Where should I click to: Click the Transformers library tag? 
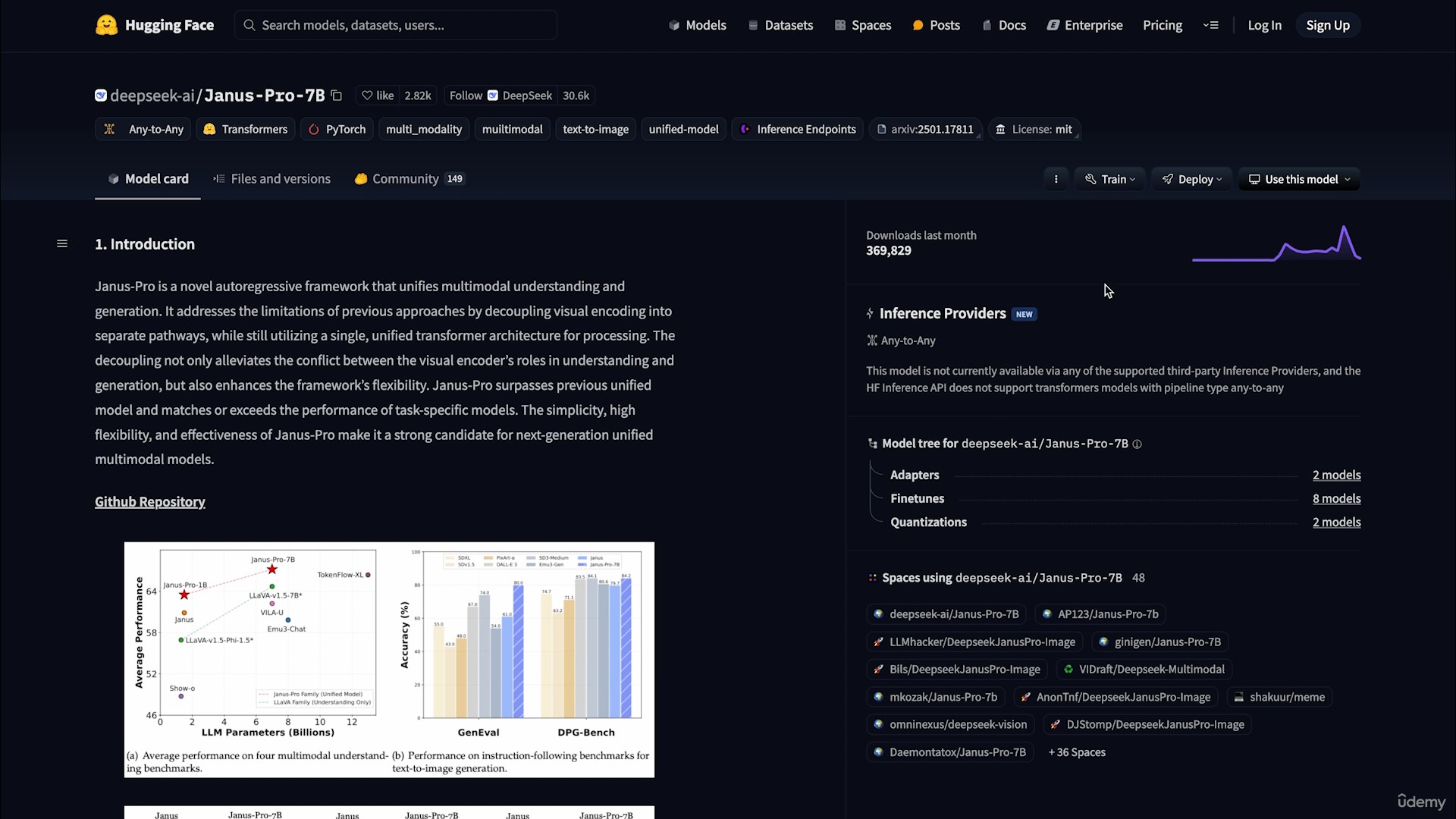click(x=246, y=130)
